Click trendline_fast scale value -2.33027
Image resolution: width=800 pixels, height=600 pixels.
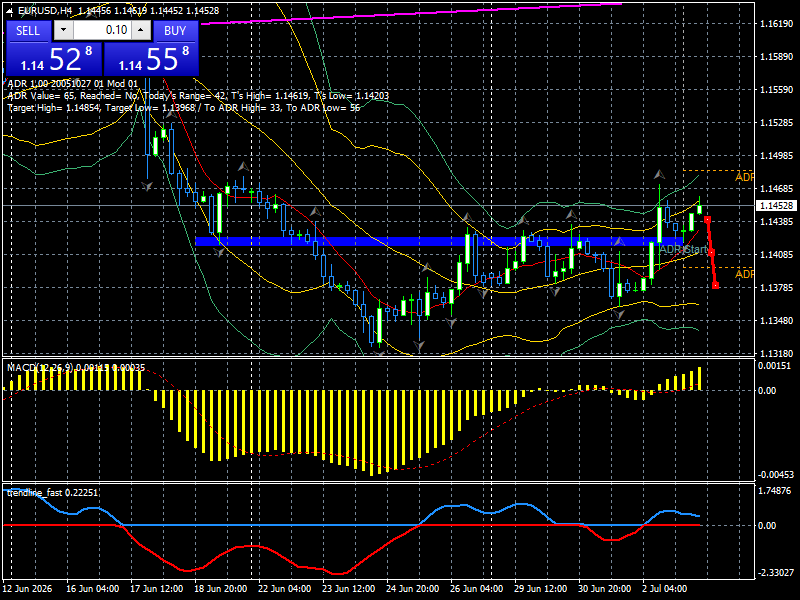point(776,573)
